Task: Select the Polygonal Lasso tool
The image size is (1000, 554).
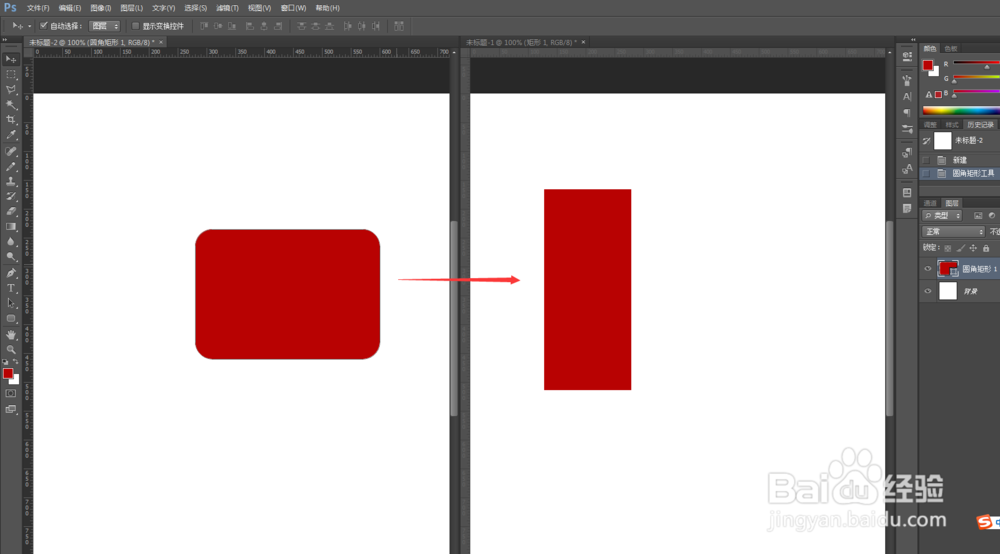Action: point(11,90)
